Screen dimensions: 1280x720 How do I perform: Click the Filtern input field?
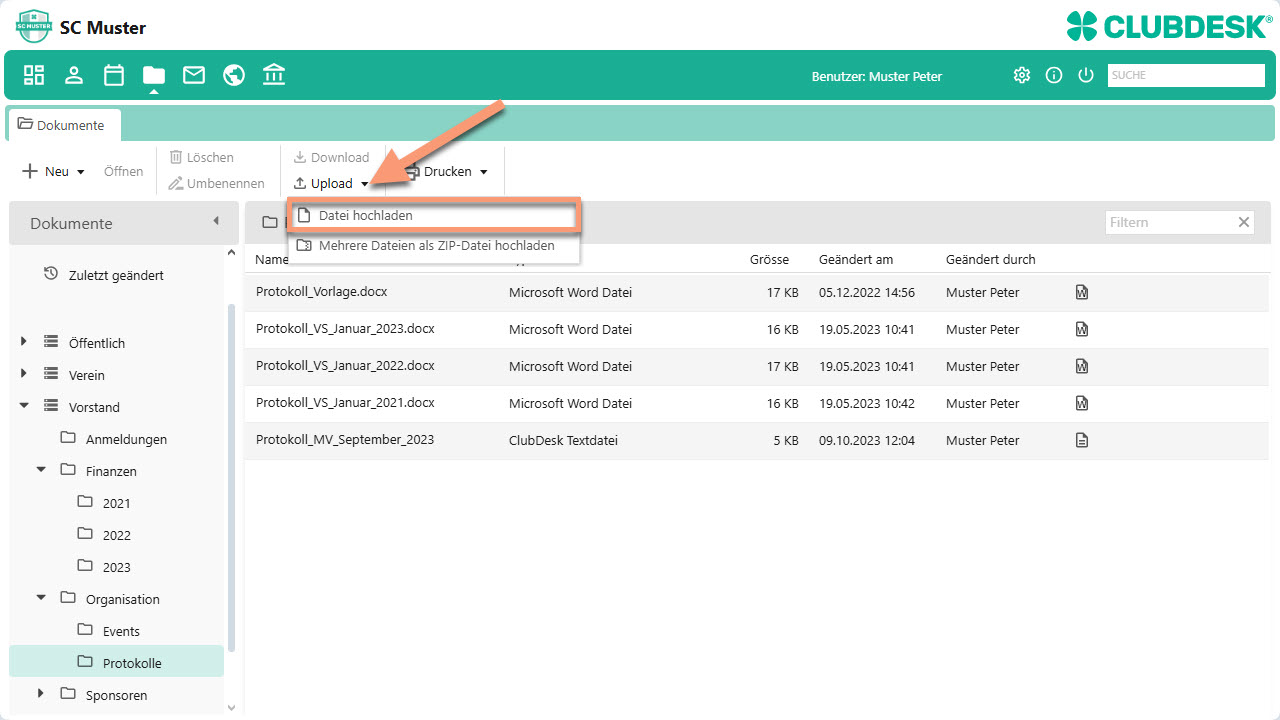[1168, 222]
